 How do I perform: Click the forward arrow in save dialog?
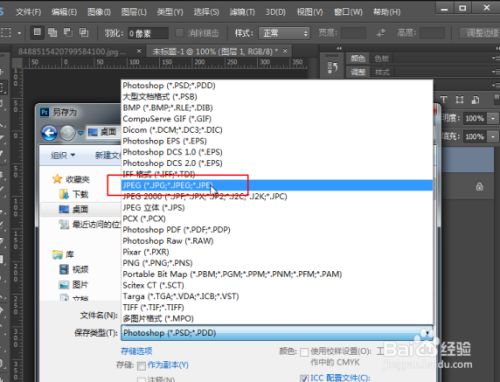(x=68, y=133)
